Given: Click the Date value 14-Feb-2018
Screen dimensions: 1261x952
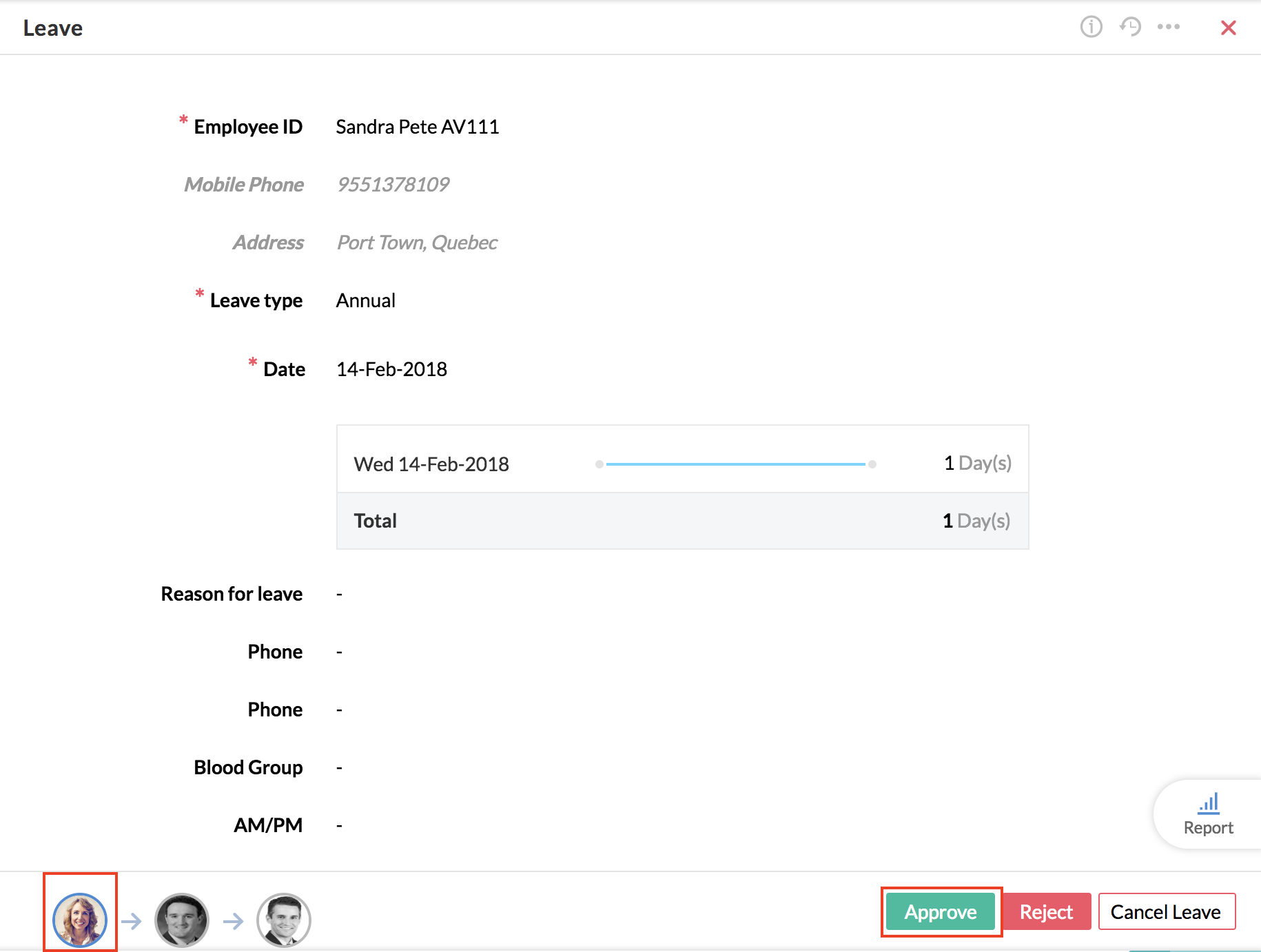Looking at the screenshot, I should pyautogui.click(x=391, y=369).
